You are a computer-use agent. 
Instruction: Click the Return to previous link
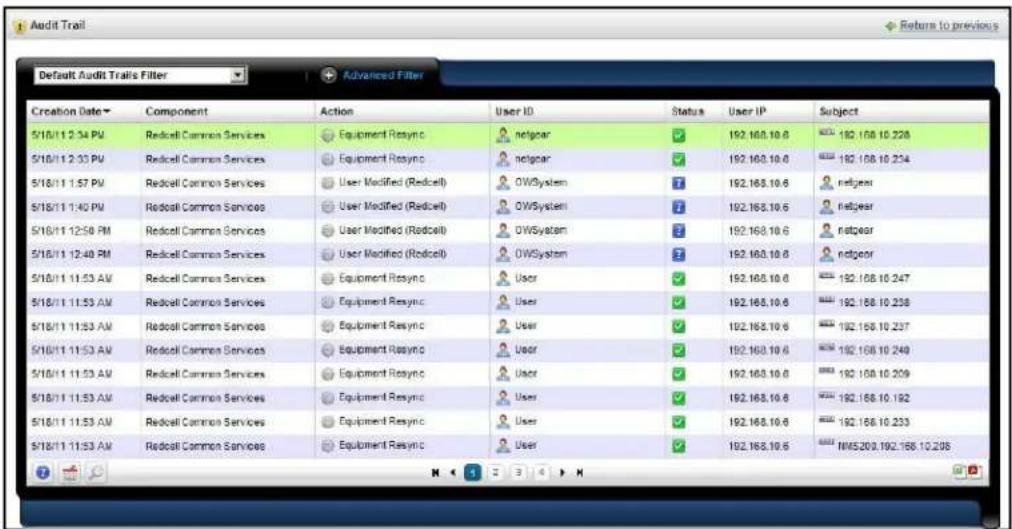click(949, 25)
